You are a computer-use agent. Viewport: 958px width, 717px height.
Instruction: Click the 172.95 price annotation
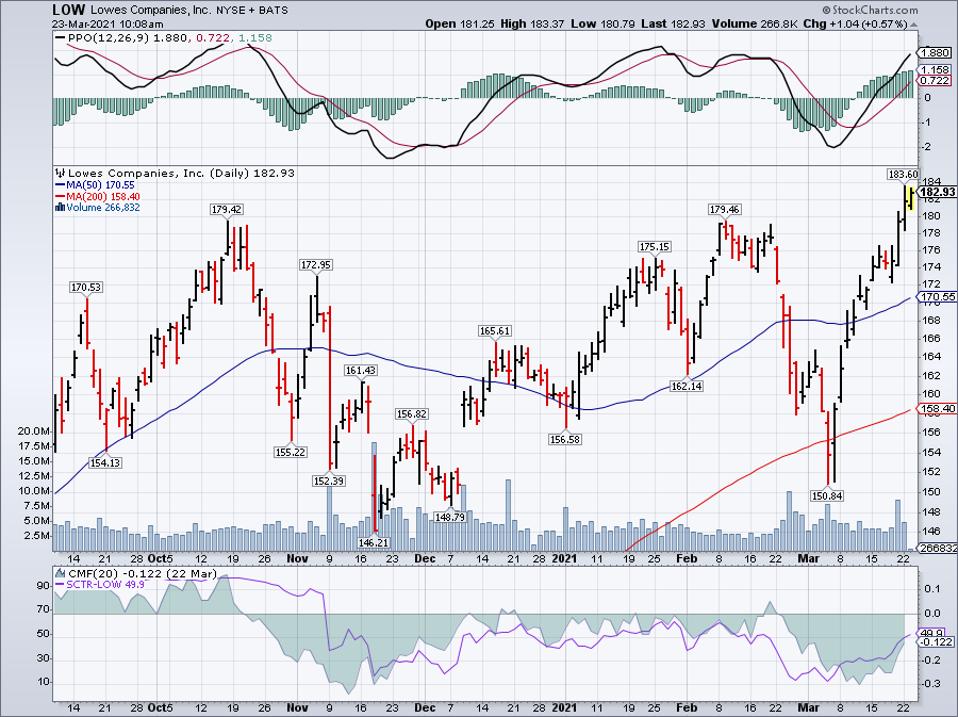(316, 265)
